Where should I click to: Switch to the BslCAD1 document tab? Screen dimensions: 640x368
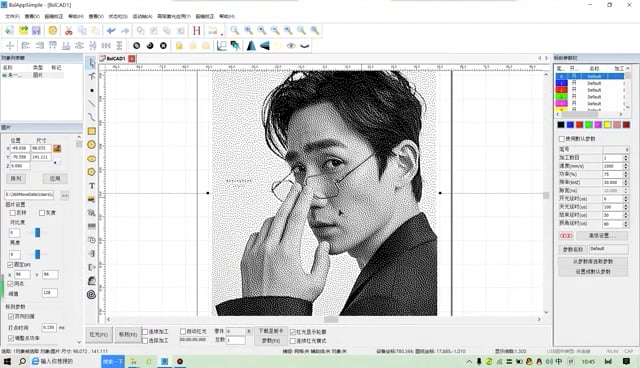[114, 59]
